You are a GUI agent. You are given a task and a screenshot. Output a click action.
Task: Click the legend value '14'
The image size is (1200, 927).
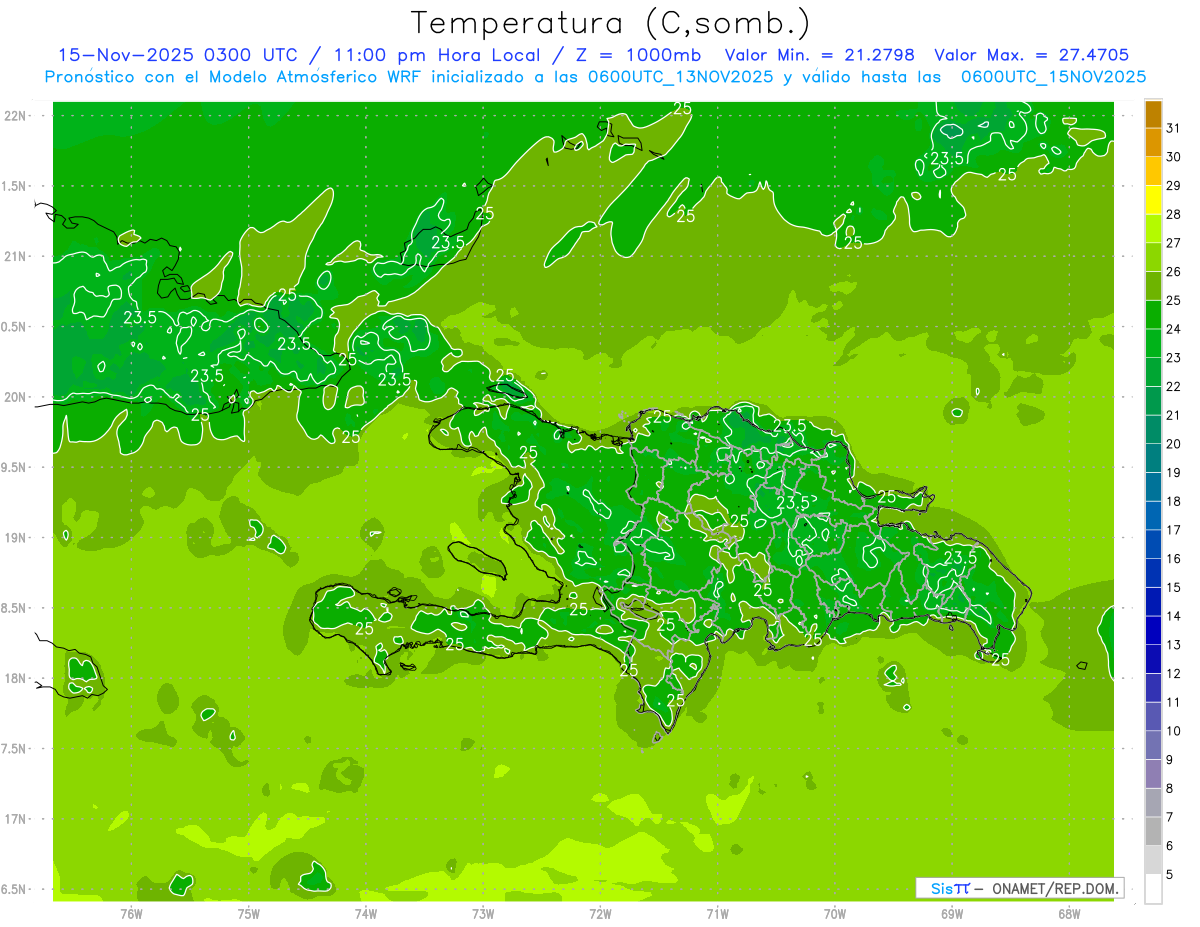(1174, 616)
